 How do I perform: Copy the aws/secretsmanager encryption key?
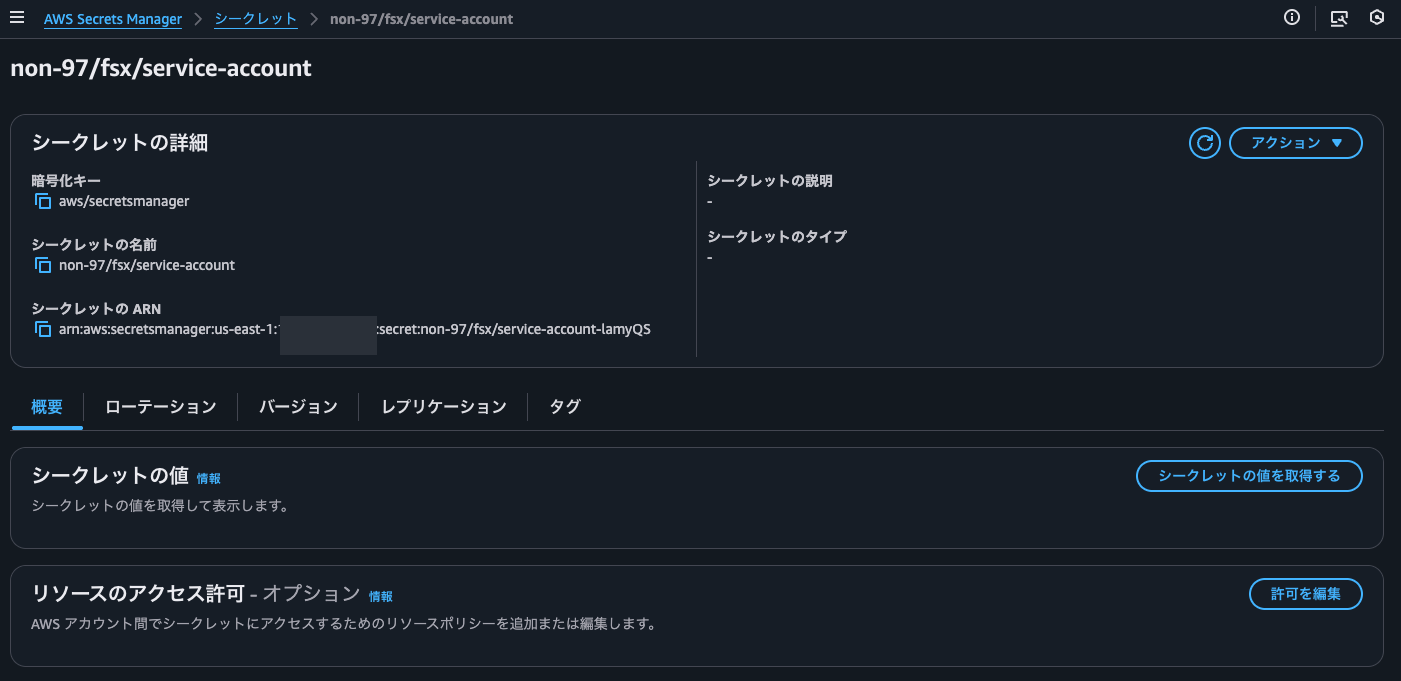(x=41, y=201)
